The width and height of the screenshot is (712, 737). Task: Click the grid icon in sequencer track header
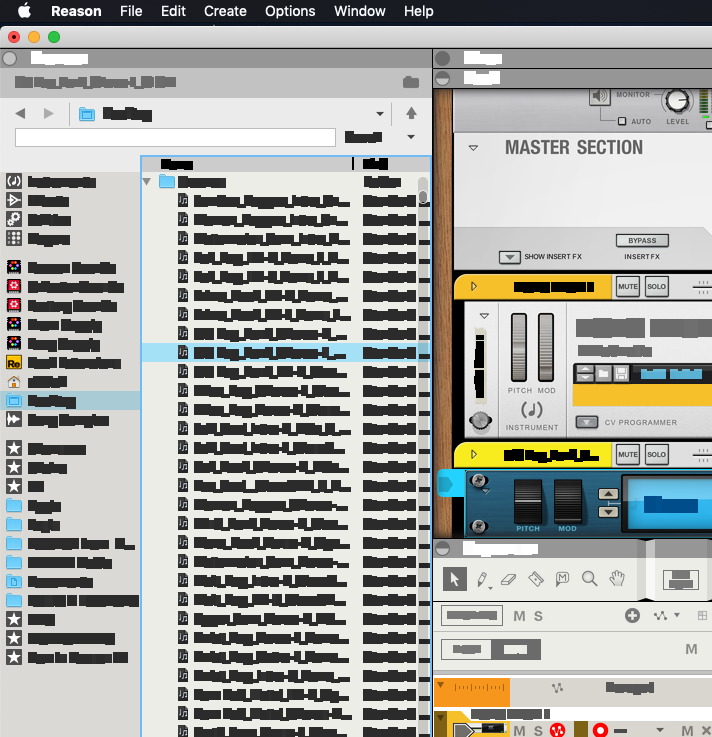702,616
